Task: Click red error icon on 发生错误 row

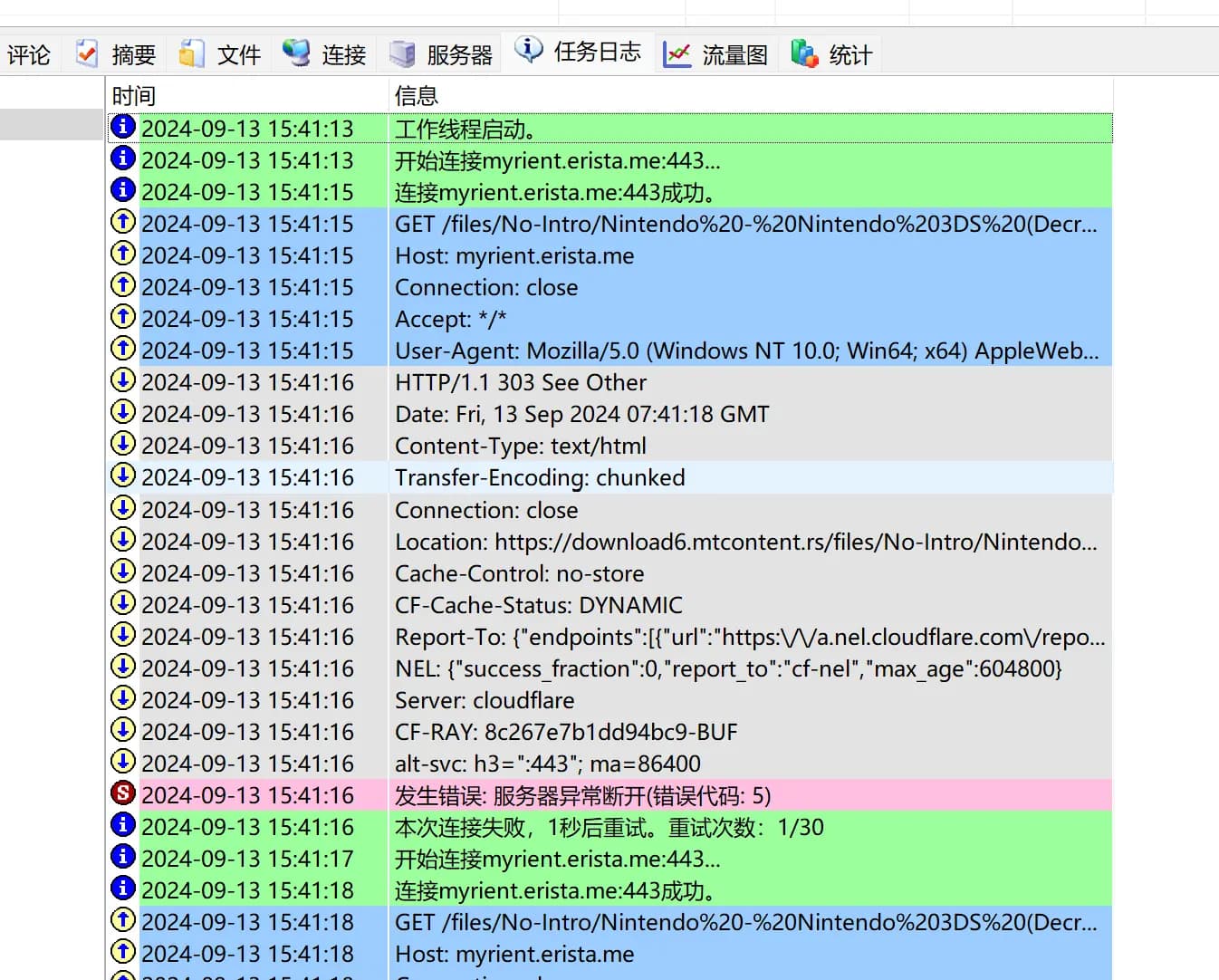Action: click(x=122, y=793)
